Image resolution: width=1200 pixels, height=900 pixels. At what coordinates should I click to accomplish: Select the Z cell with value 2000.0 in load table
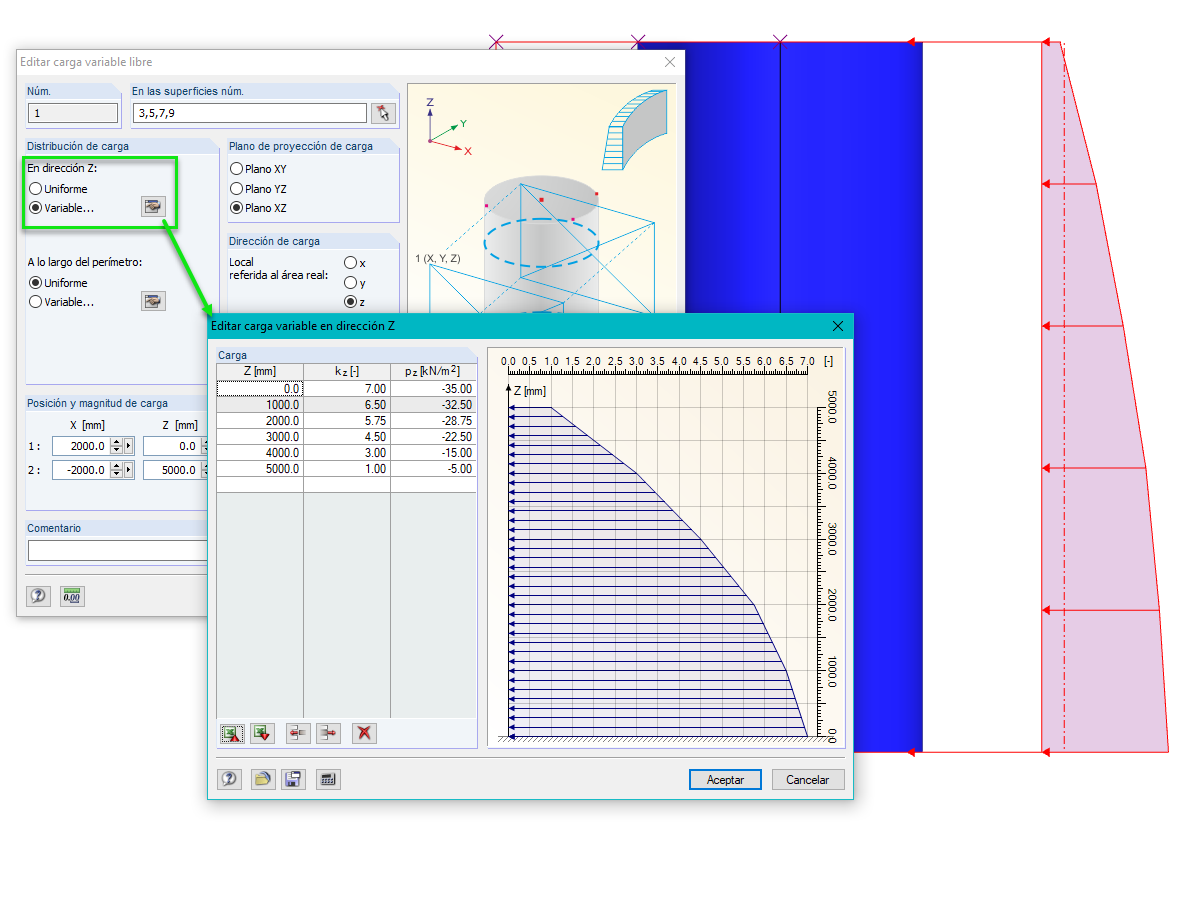tap(260, 421)
